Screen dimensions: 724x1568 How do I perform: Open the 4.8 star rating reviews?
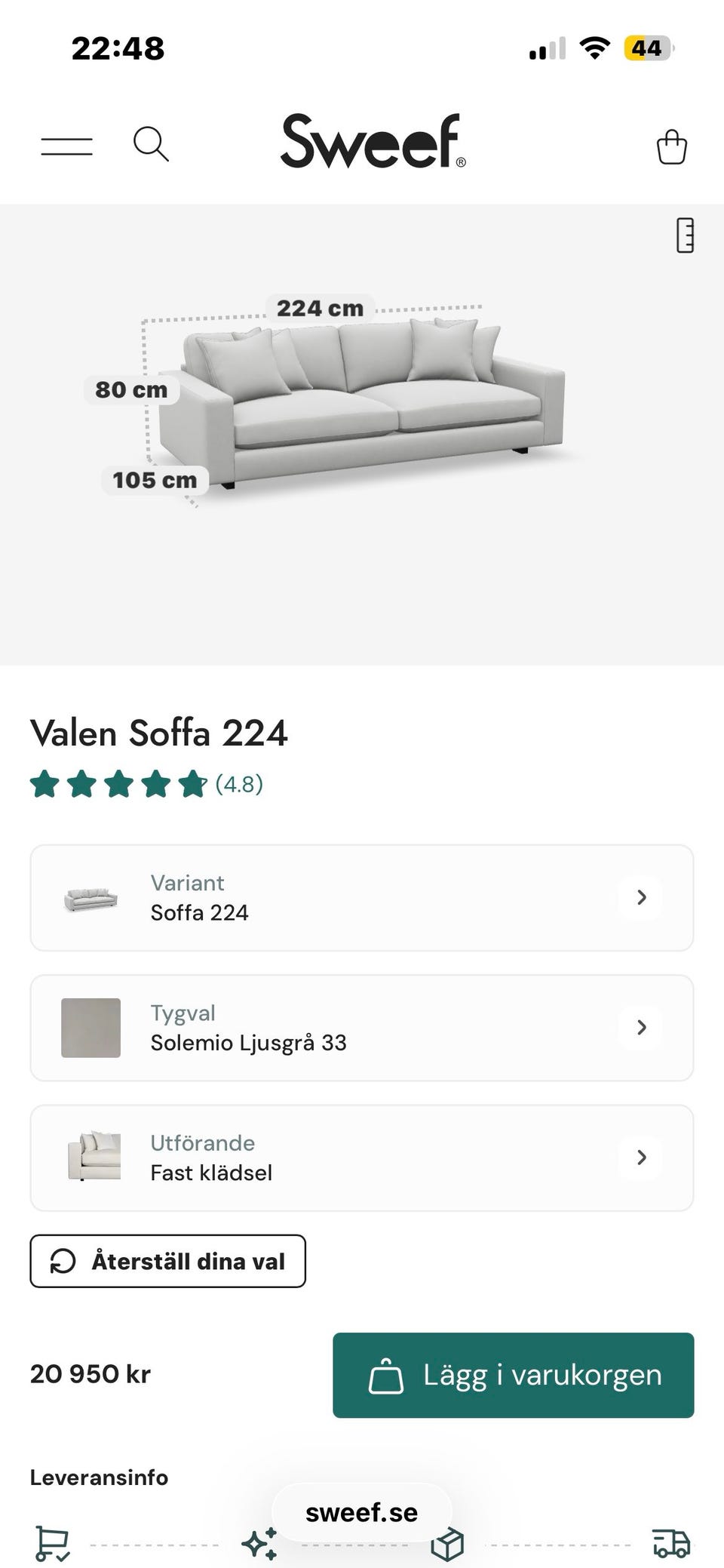pos(146,784)
